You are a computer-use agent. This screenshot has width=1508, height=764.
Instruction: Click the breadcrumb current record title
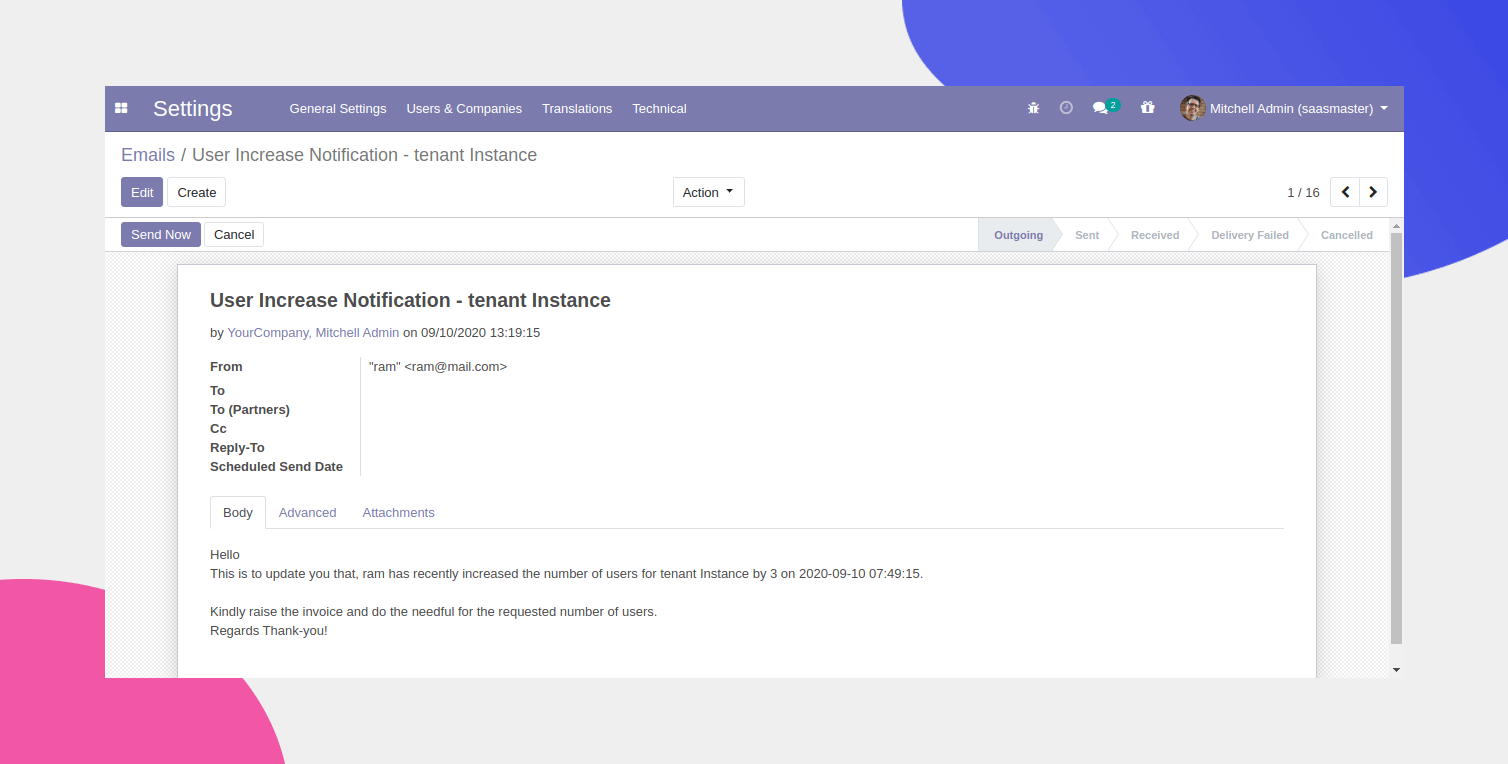(364, 155)
